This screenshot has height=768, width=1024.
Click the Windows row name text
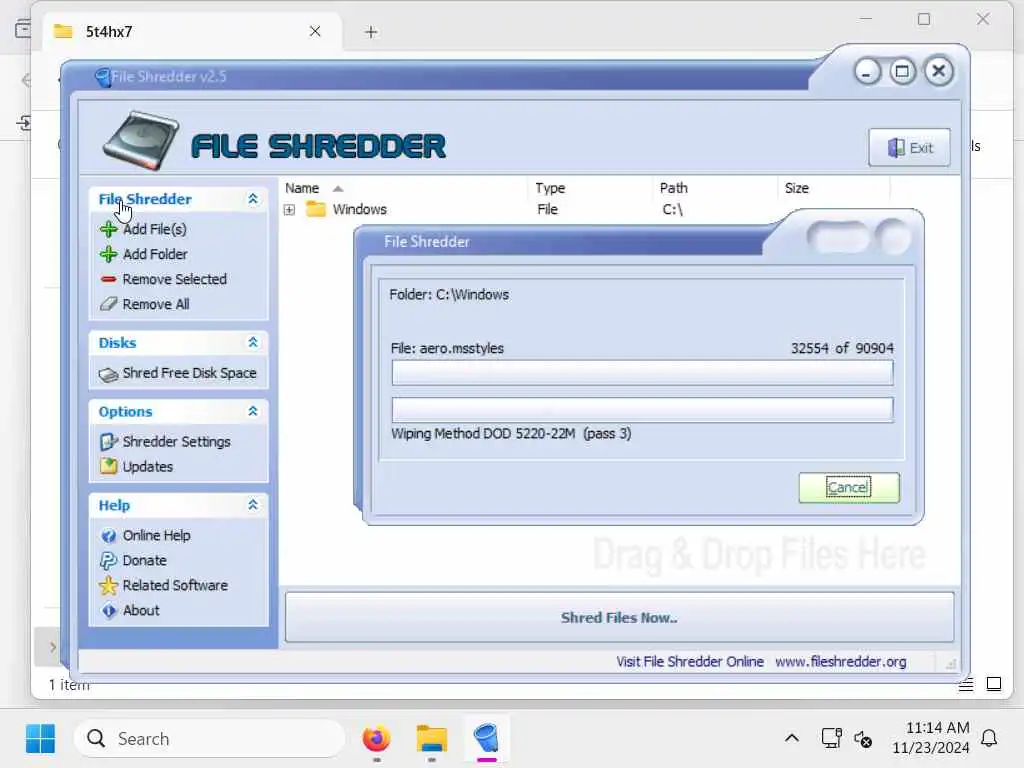tap(359, 209)
